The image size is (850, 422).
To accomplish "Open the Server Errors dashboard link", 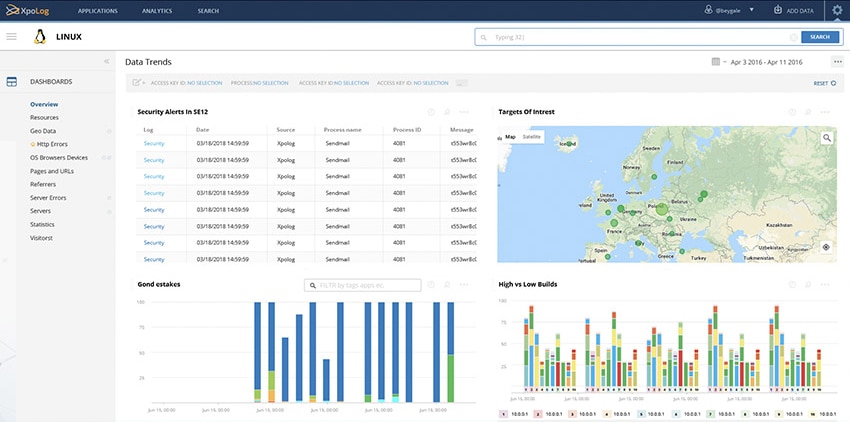I will pyautogui.click(x=48, y=198).
